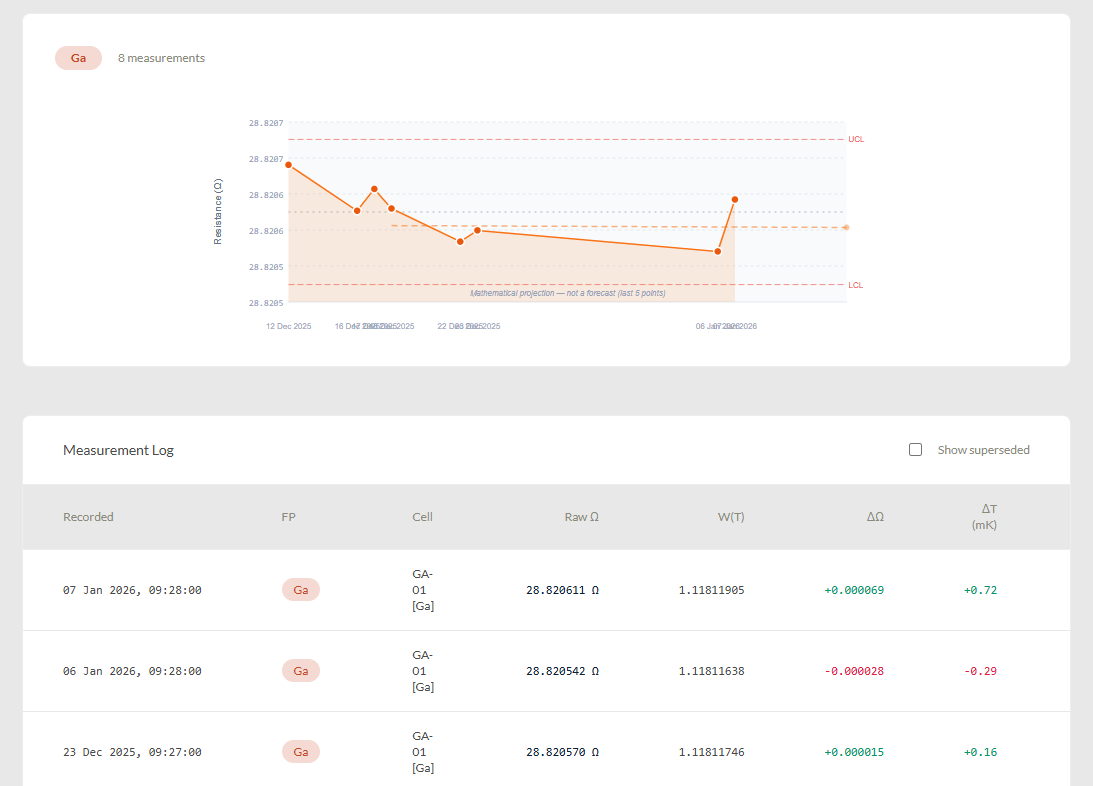
Task: Click the first chart point at 12 Dec 2025
Action: point(288,165)
